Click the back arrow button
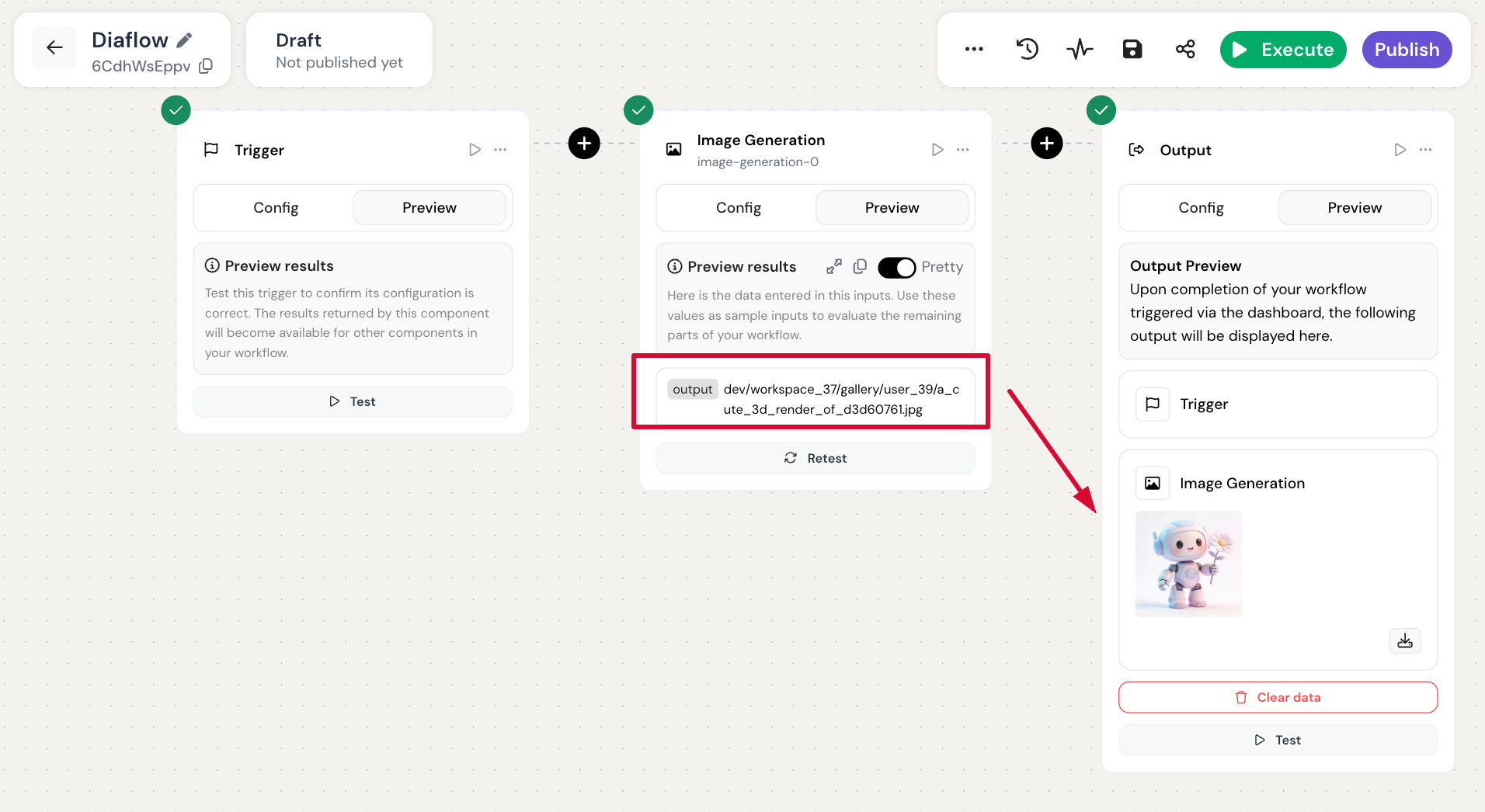The width and height of the screenshot is (1485, 812). click(x=54, y=48)
